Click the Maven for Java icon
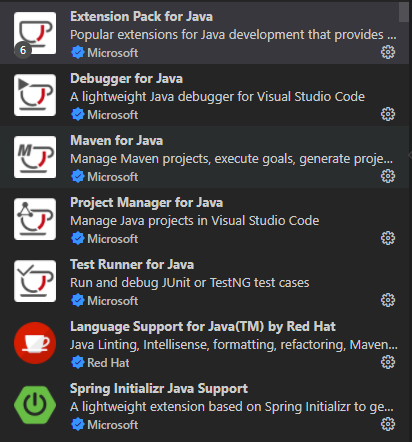Viewport: 412px width, 442px height. 35,157
